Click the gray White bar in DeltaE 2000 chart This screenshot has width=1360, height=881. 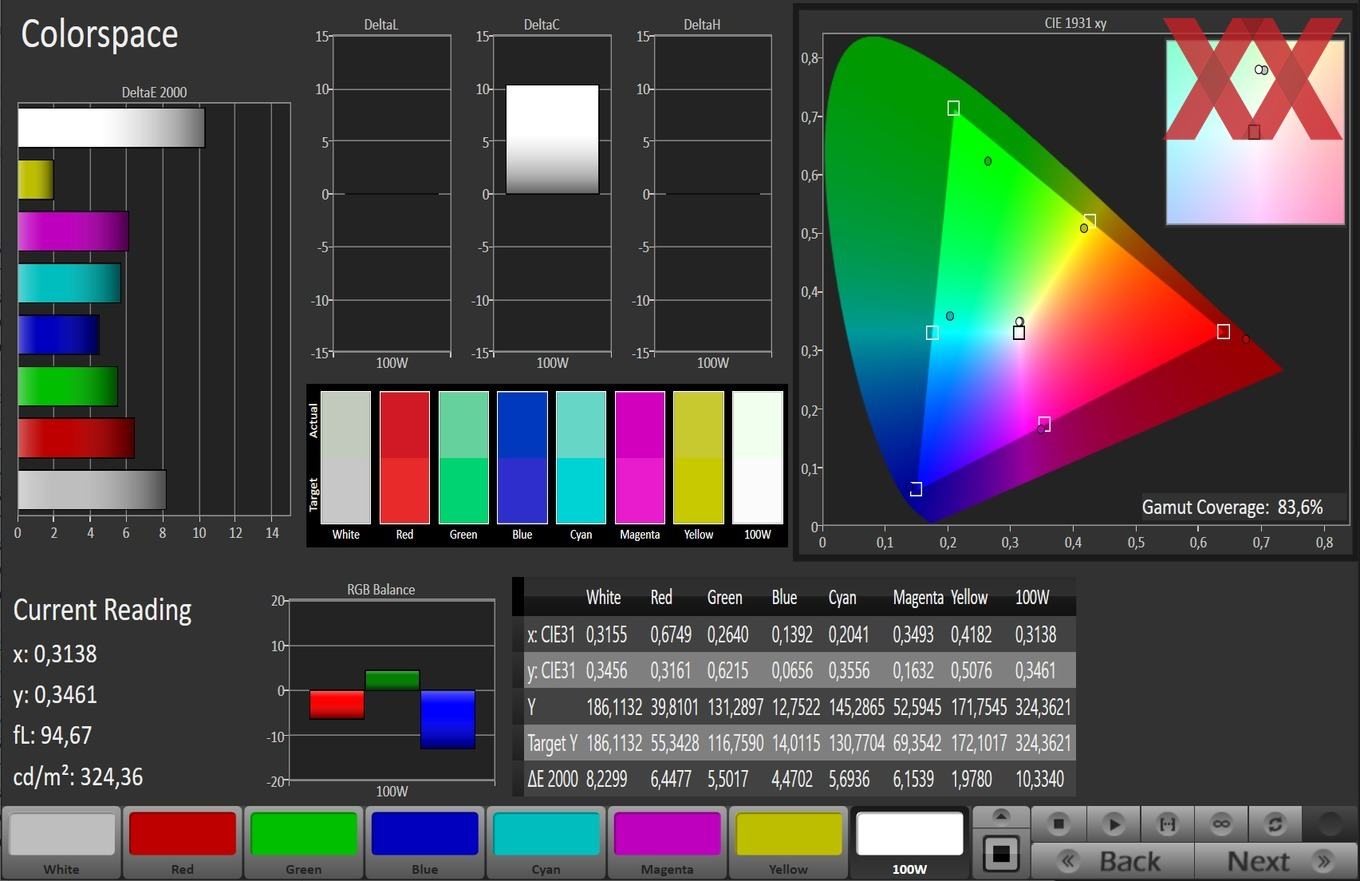(x=92, y=490)
